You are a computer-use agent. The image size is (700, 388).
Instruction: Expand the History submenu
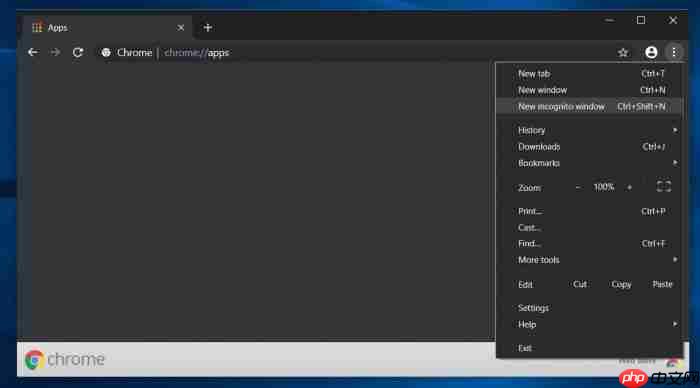point(589,130)
